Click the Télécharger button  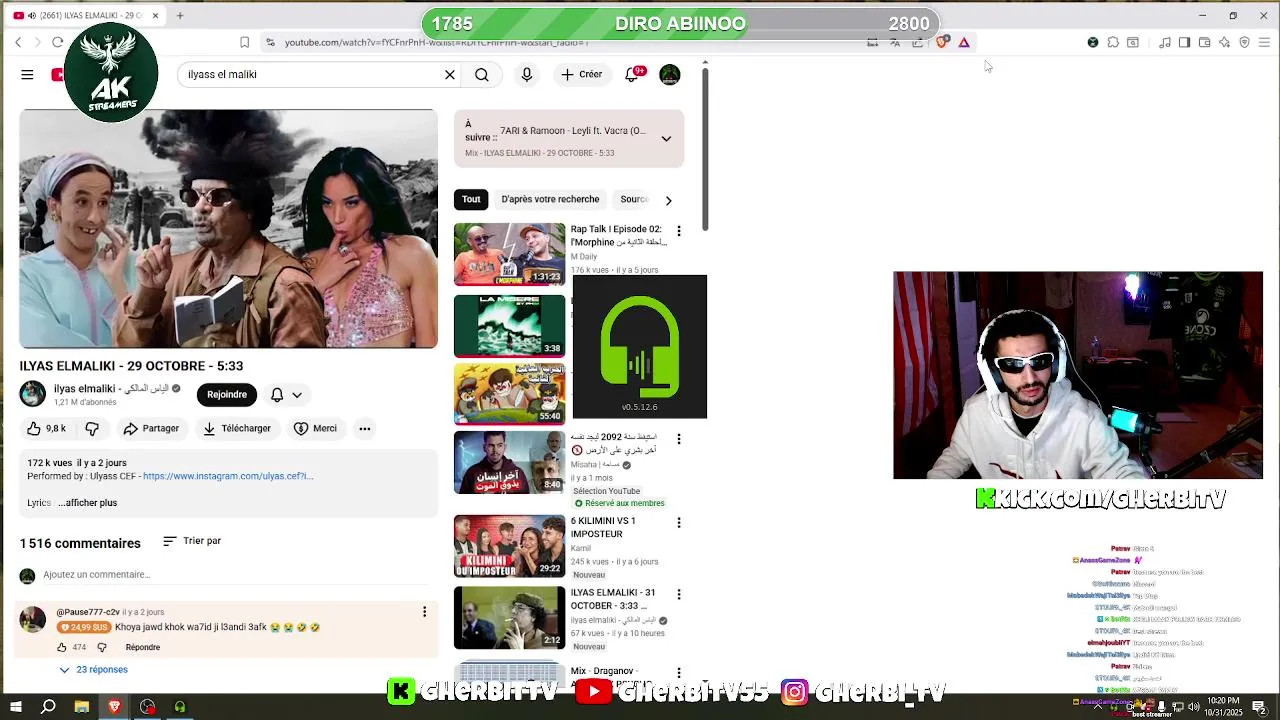pyautogui.click(x=237, y=428)
